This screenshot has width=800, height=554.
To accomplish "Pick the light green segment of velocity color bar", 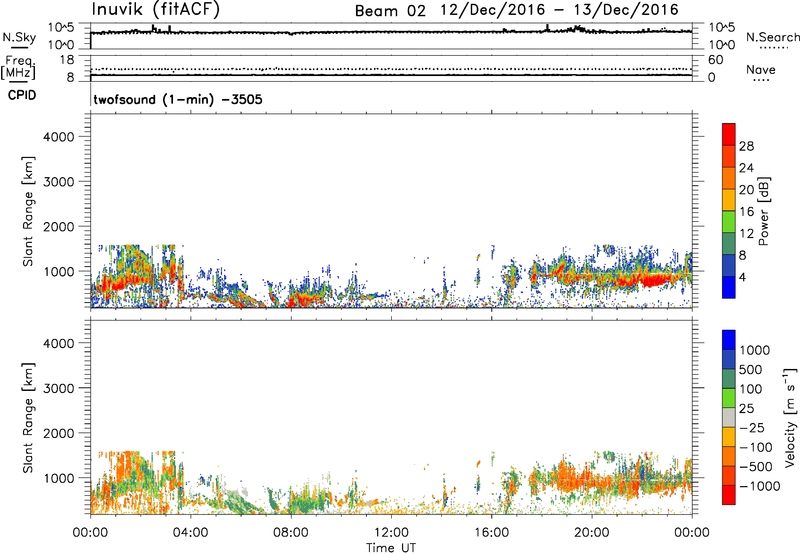I will (x=729, y=398).
